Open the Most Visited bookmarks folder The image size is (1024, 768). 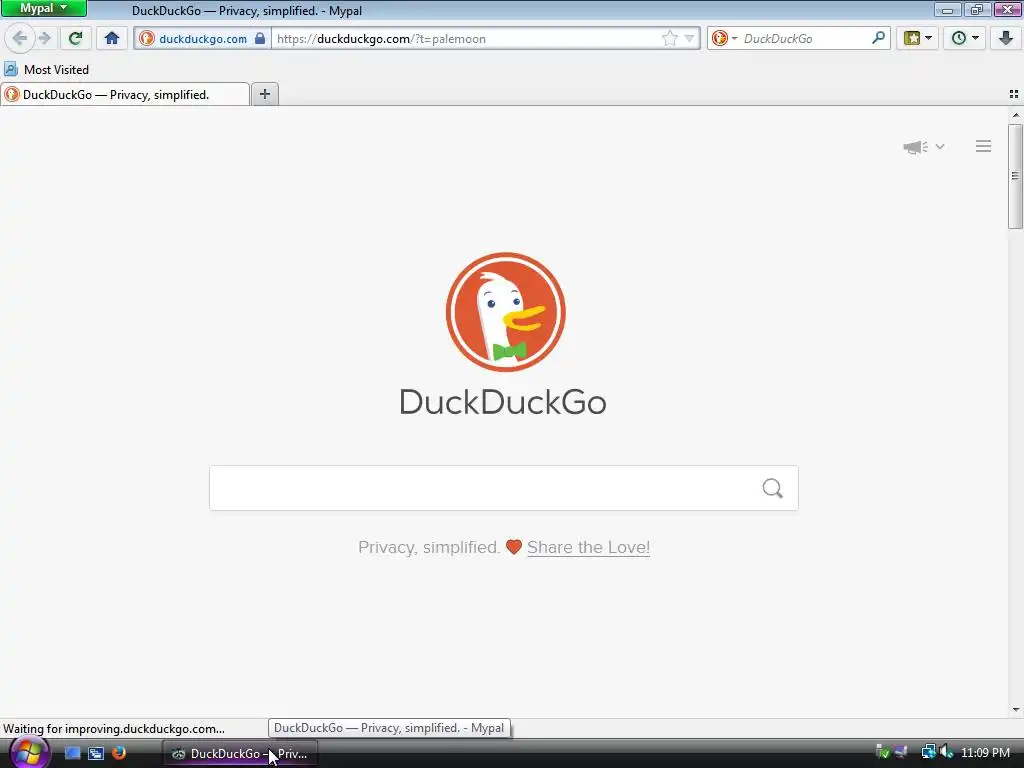pos(46,69)
